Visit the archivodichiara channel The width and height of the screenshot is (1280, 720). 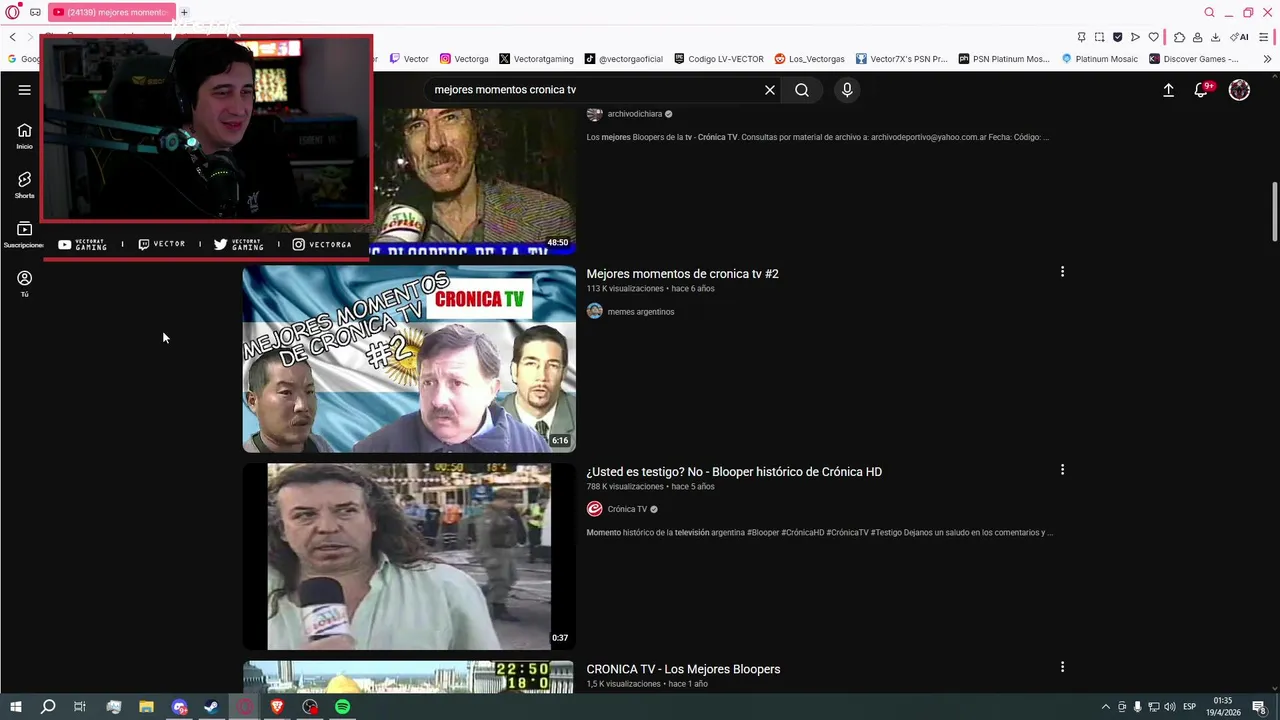635,114
